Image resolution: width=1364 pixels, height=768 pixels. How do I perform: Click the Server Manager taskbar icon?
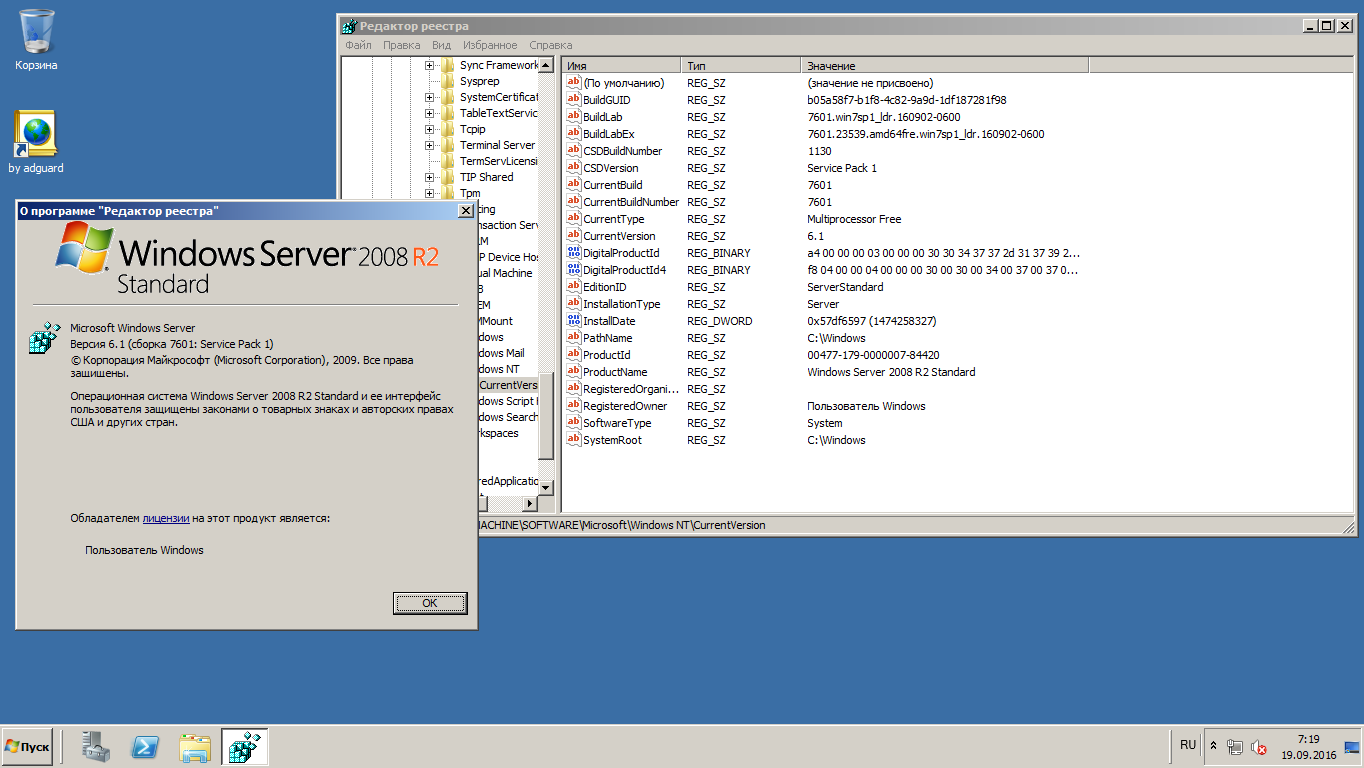point(97,747)
